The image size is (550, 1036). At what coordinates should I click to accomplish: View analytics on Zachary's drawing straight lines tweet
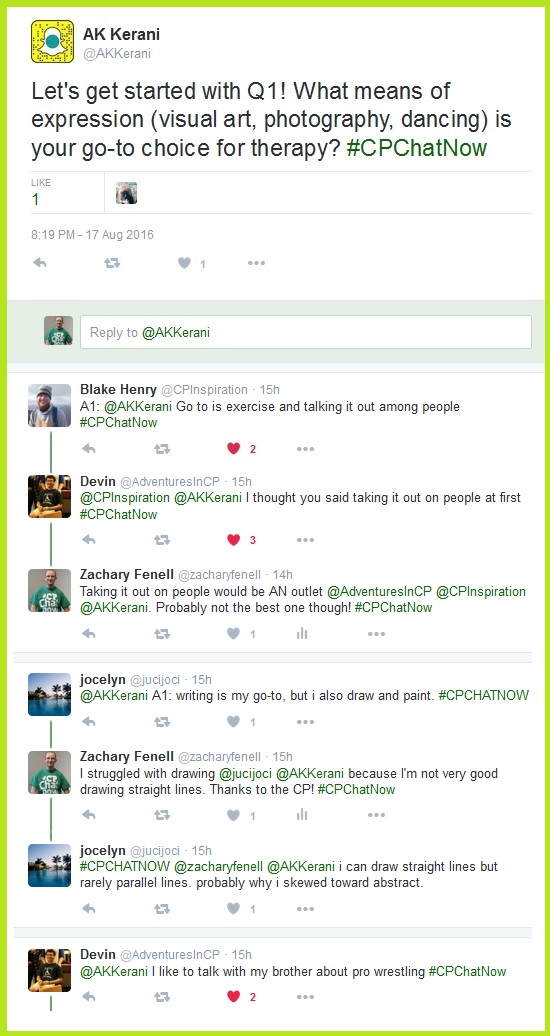(x=302, y=815)
